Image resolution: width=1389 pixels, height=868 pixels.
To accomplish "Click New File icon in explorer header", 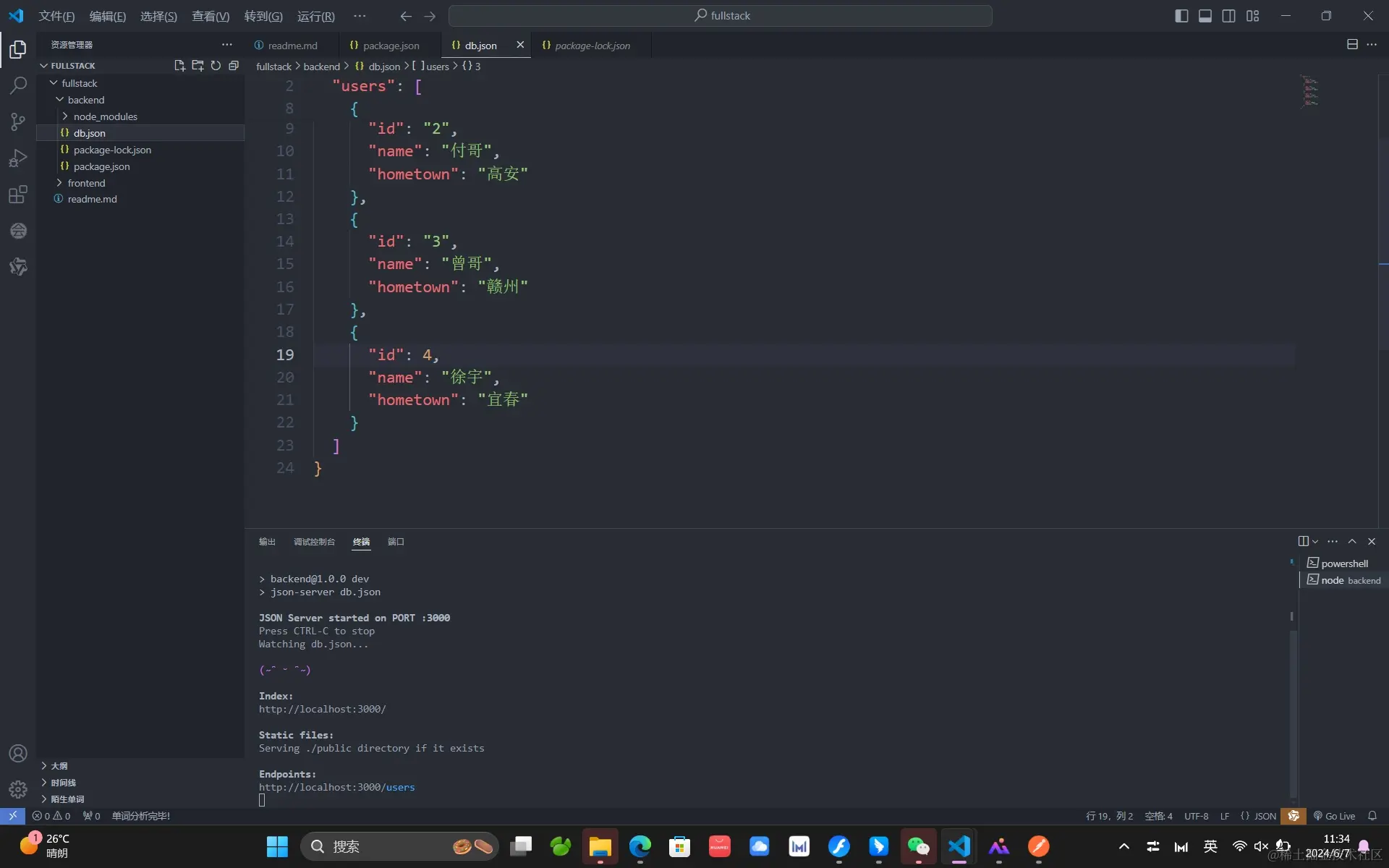I will tap(179, 65).
